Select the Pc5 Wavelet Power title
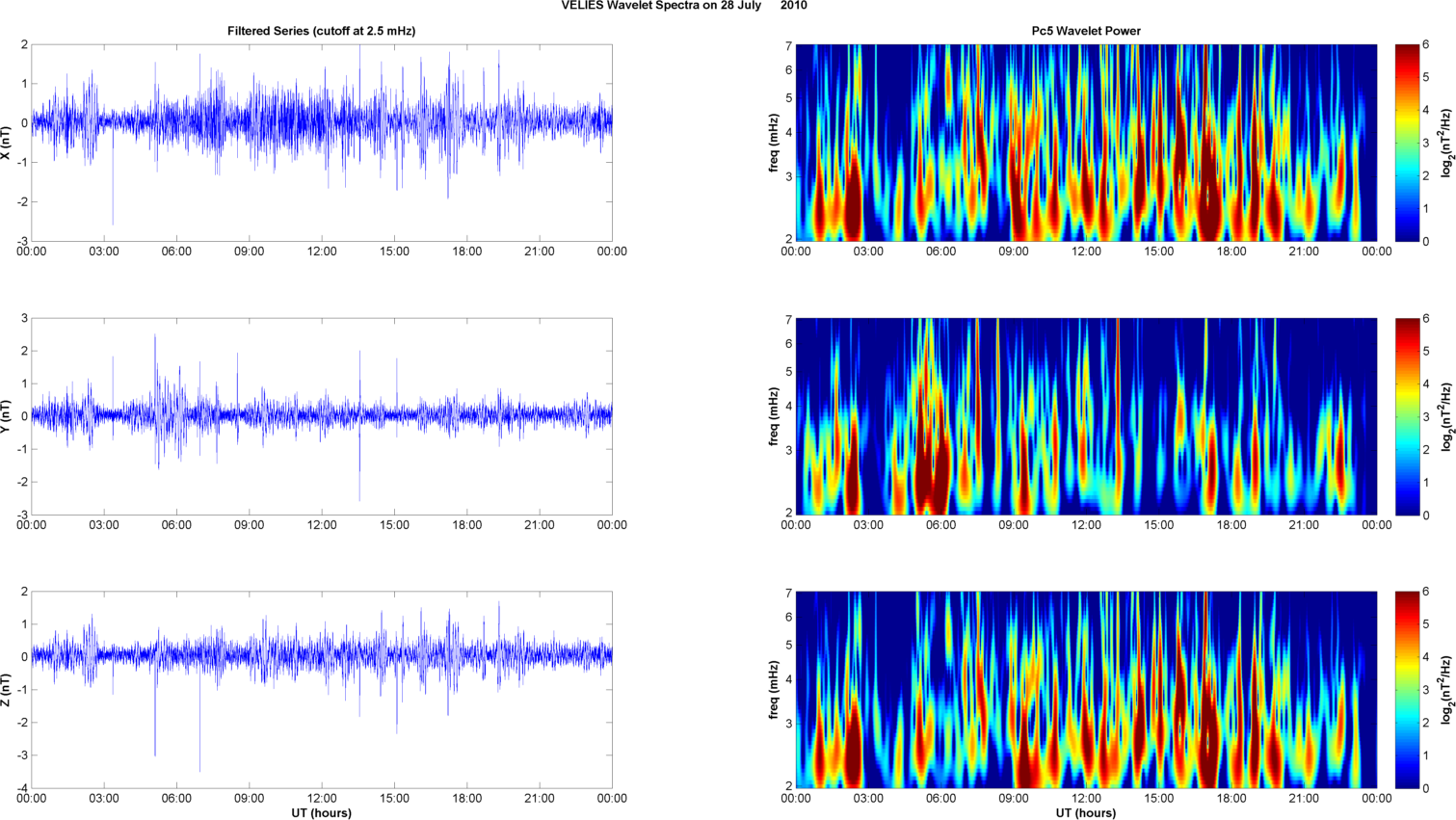Screen dimensions: 1456x820 coord(1086,31)
